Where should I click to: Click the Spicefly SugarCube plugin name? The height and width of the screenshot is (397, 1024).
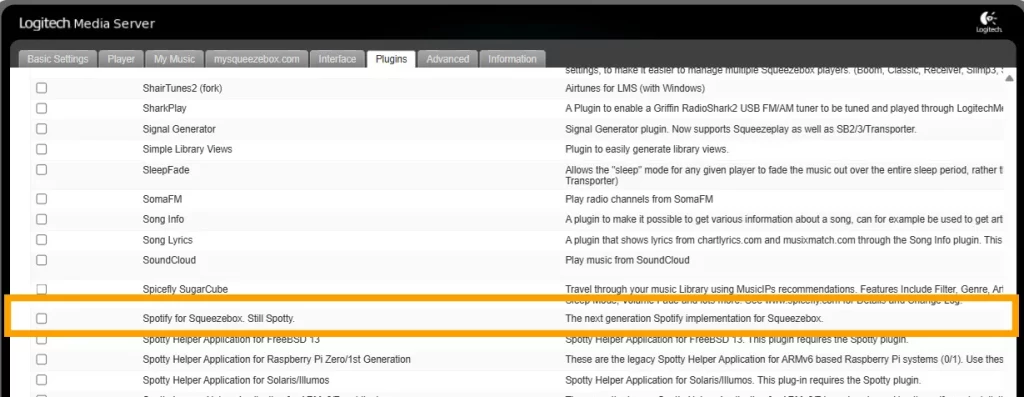coord(185,289)
